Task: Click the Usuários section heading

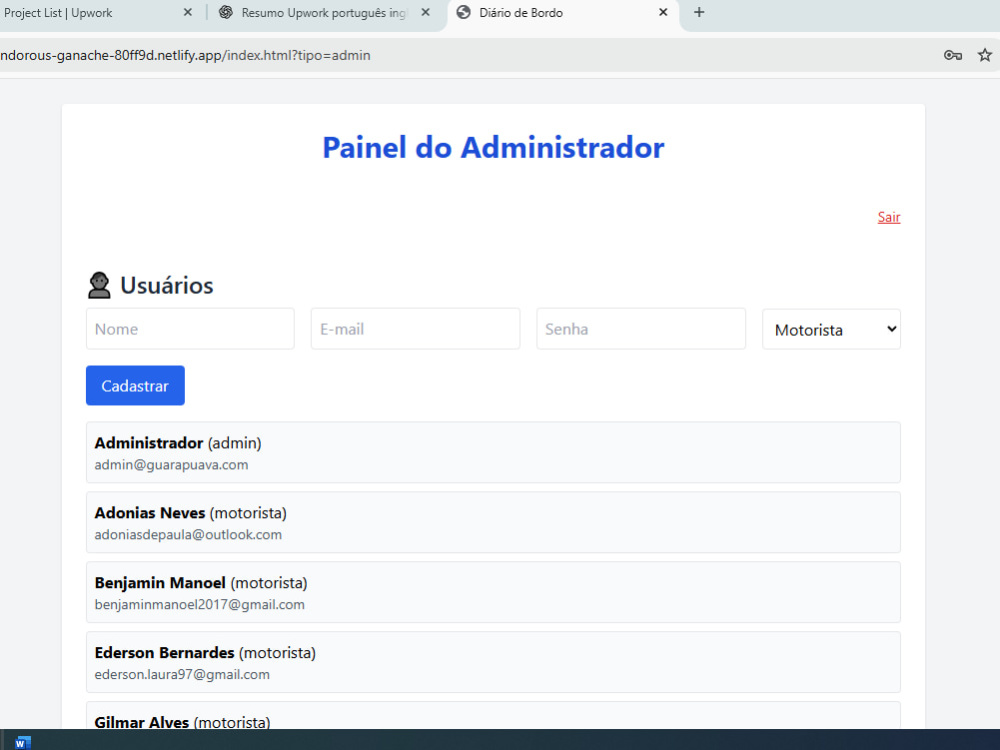Action: coord(166,286)
